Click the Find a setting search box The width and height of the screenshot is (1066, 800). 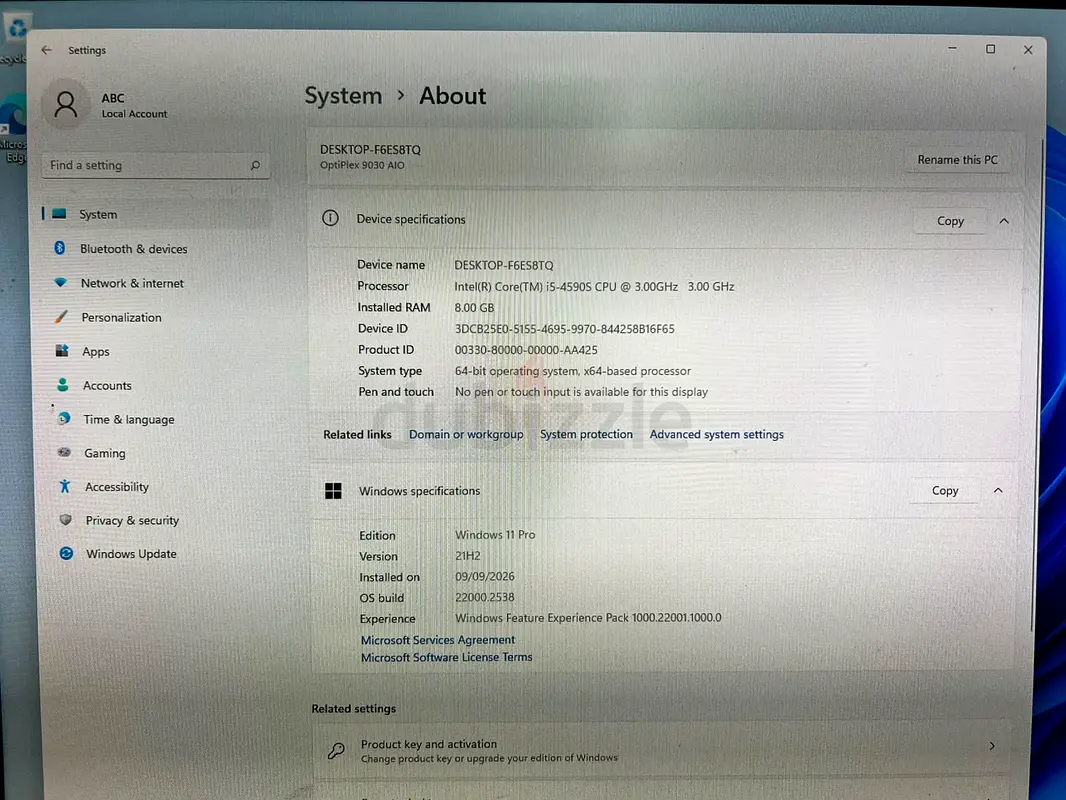[156, 165]
